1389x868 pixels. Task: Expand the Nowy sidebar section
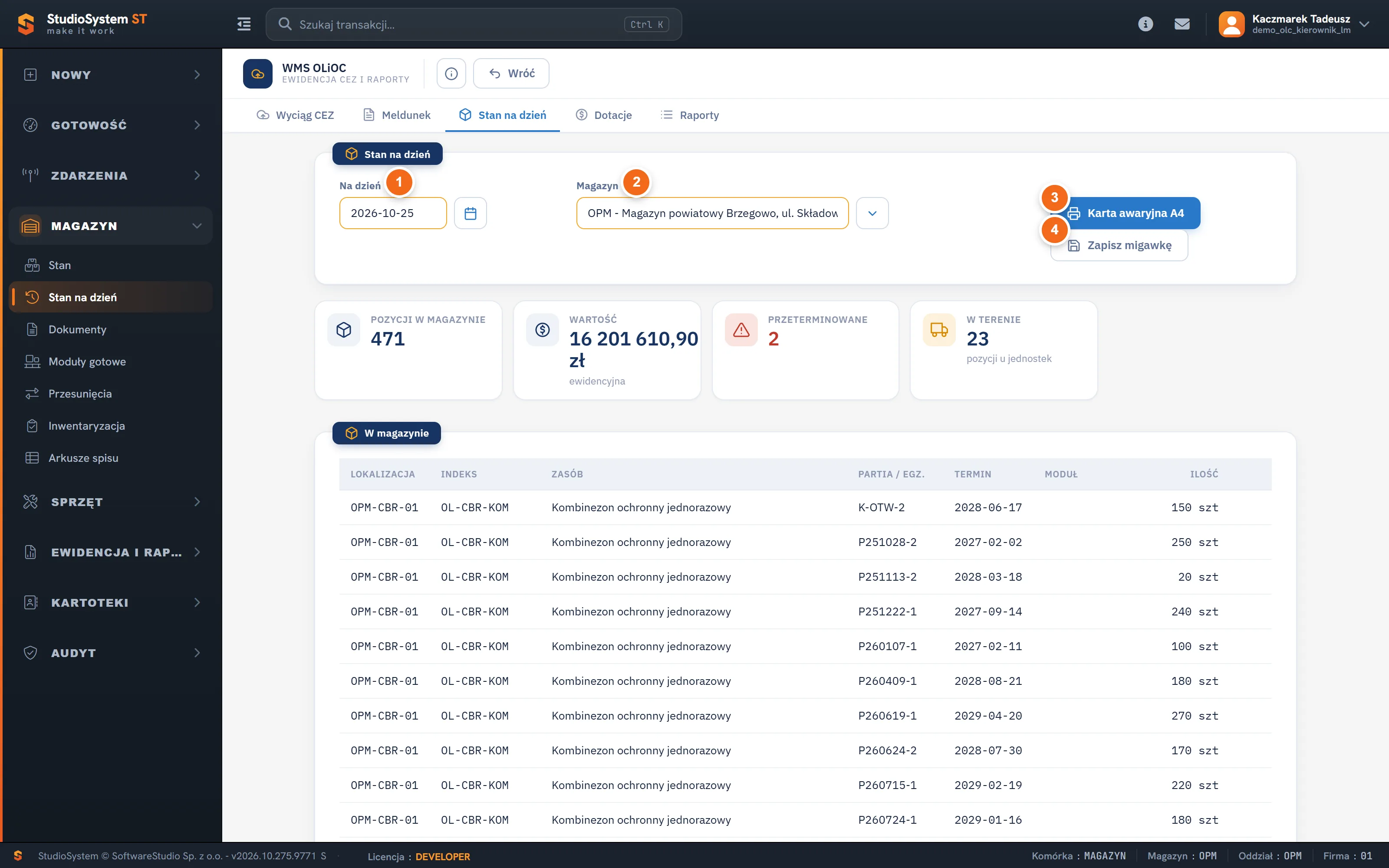111,75
